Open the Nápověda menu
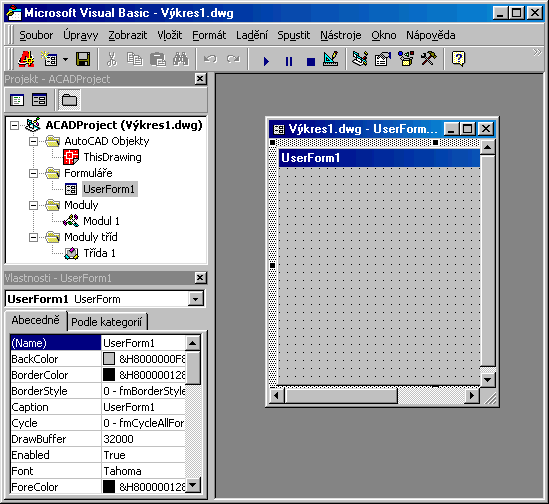 (431, 35)
